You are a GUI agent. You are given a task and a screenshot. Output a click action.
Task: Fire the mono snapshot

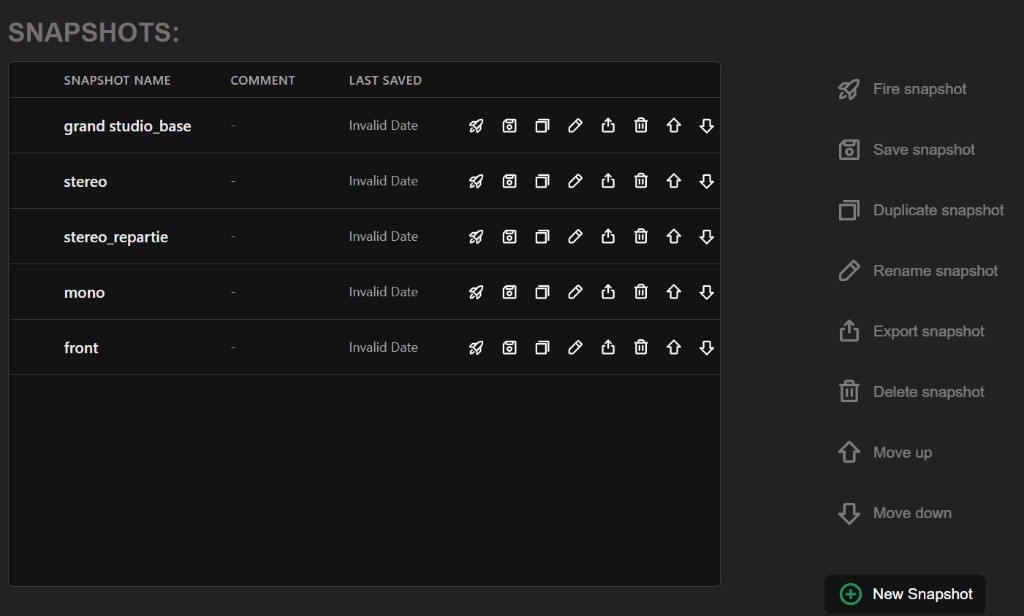476,292
